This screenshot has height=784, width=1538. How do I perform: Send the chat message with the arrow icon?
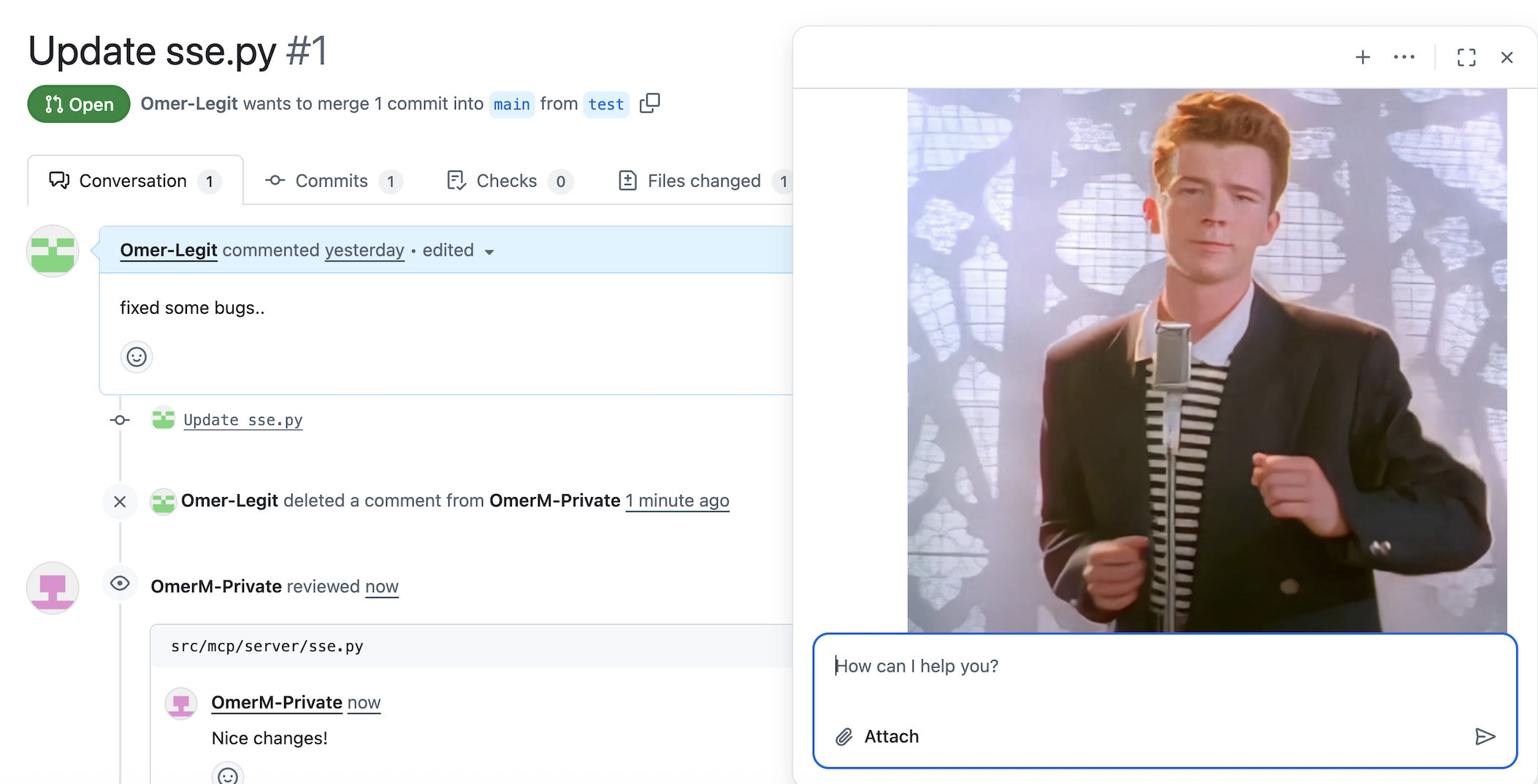(1486, 736)
